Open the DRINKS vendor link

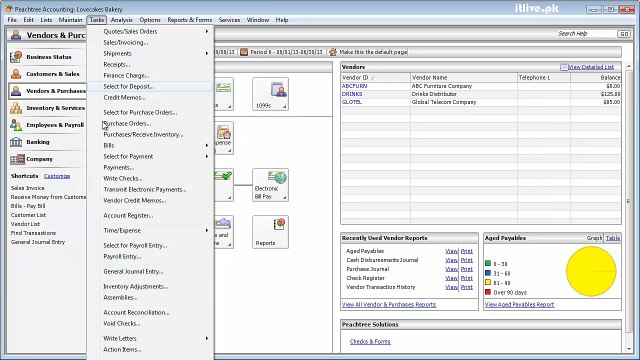click(x=352, y=94)
